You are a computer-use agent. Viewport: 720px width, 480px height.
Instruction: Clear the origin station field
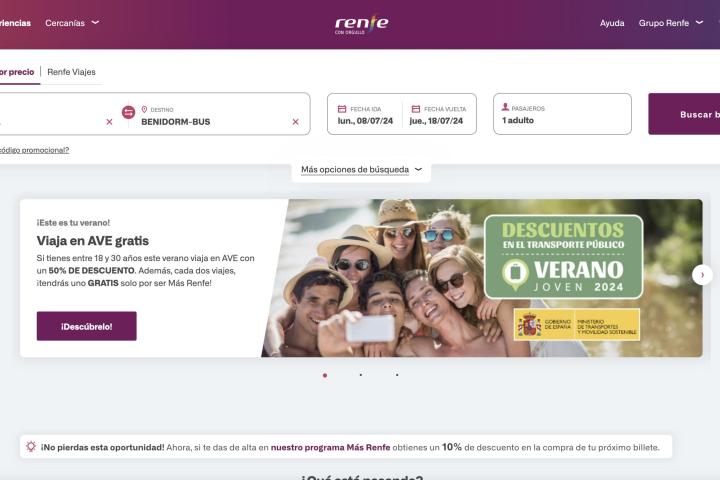pos(109,122)
